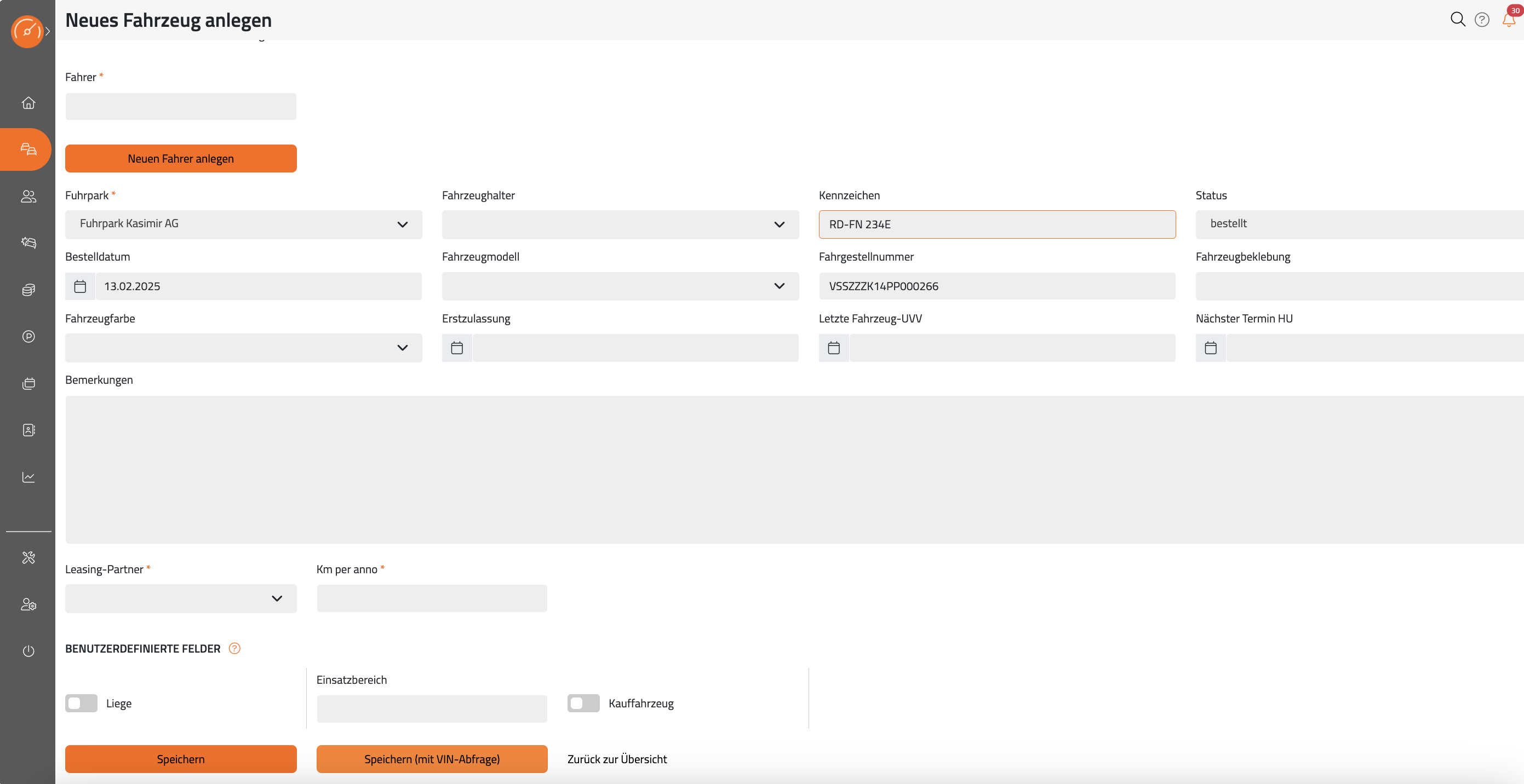
Task: Focus the Km per anno field
Action: (x=432, y=598)
